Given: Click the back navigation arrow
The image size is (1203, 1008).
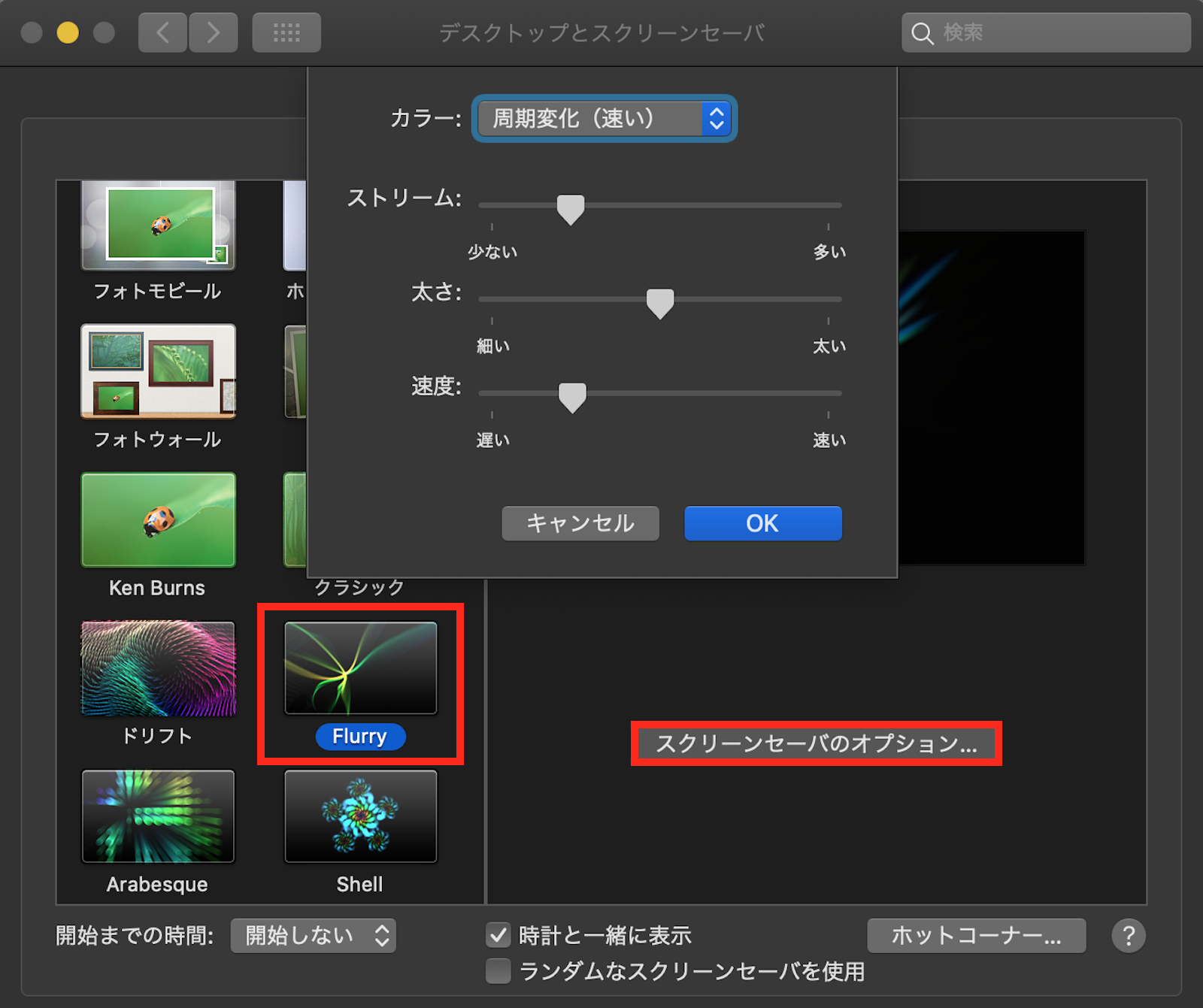Looking at the screenshot, I should pos(162,32).
